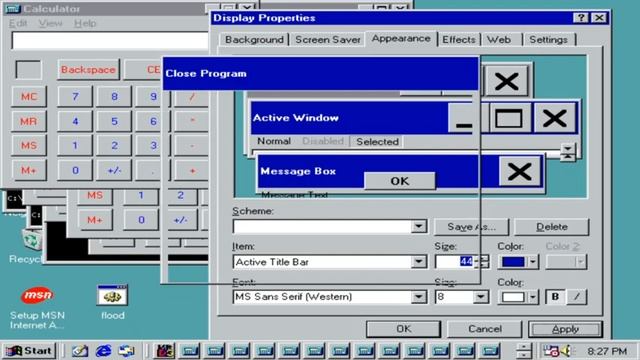
Task: Click the MC memory clear key
Action: coord(29,97)
